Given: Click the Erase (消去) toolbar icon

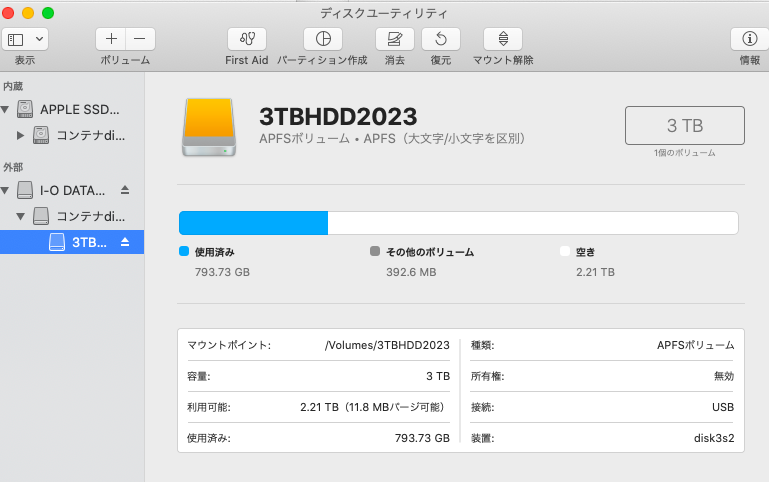Looking at the screenshot, I should 395,39.
